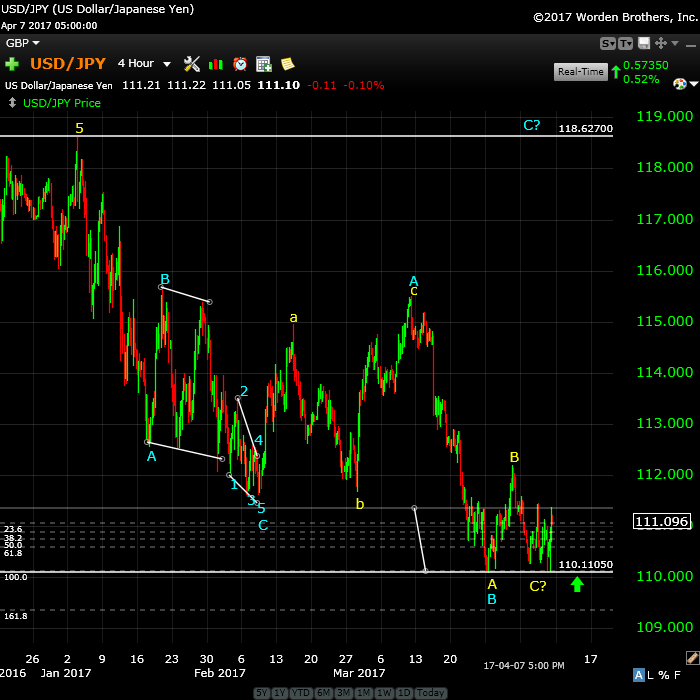Click the 161.8 Fibonacci level label
This screenshot has height=700, width=700.
16,616
